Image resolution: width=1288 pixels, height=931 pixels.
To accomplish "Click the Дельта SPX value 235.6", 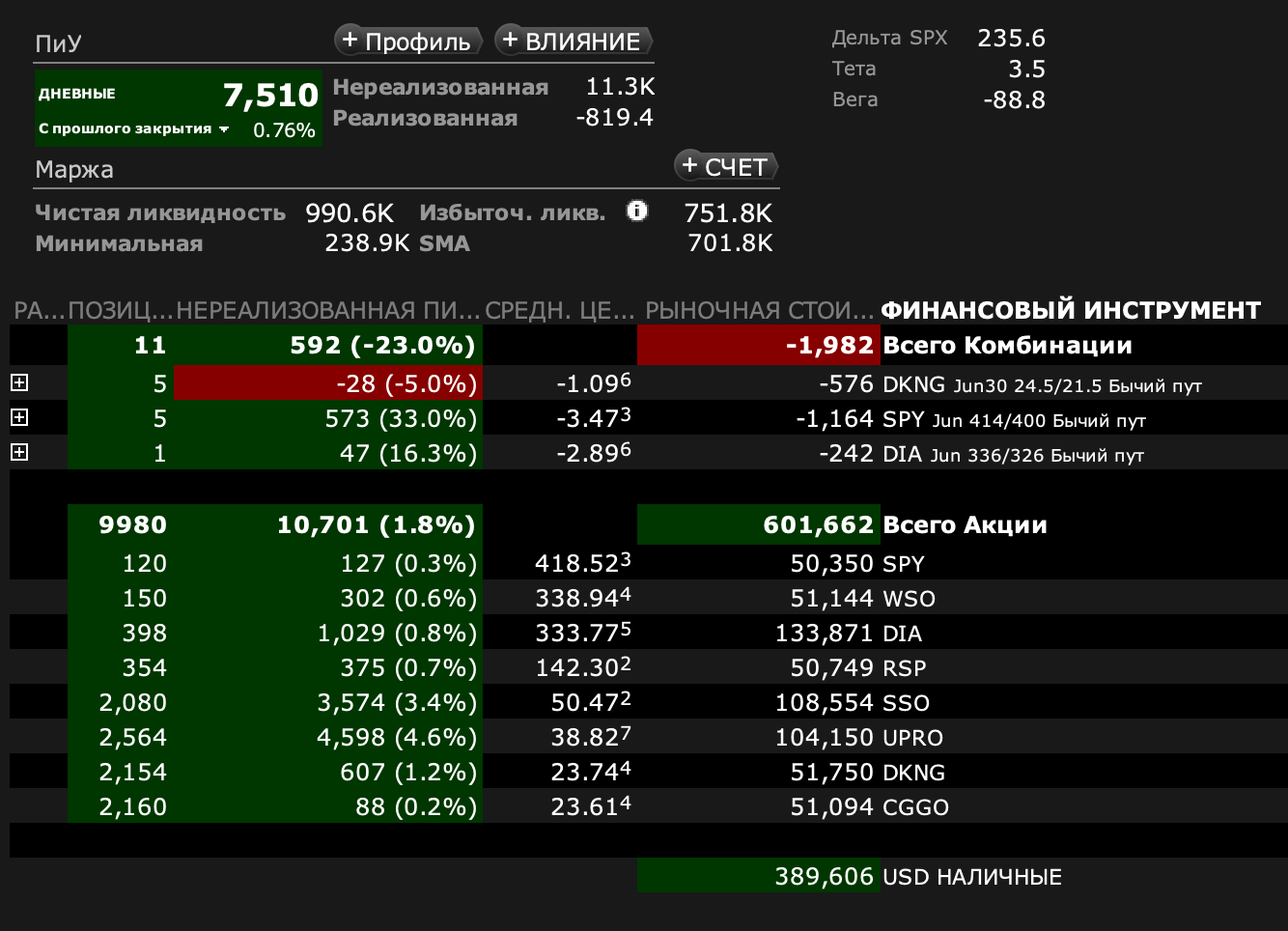I will pos(1011,38).
